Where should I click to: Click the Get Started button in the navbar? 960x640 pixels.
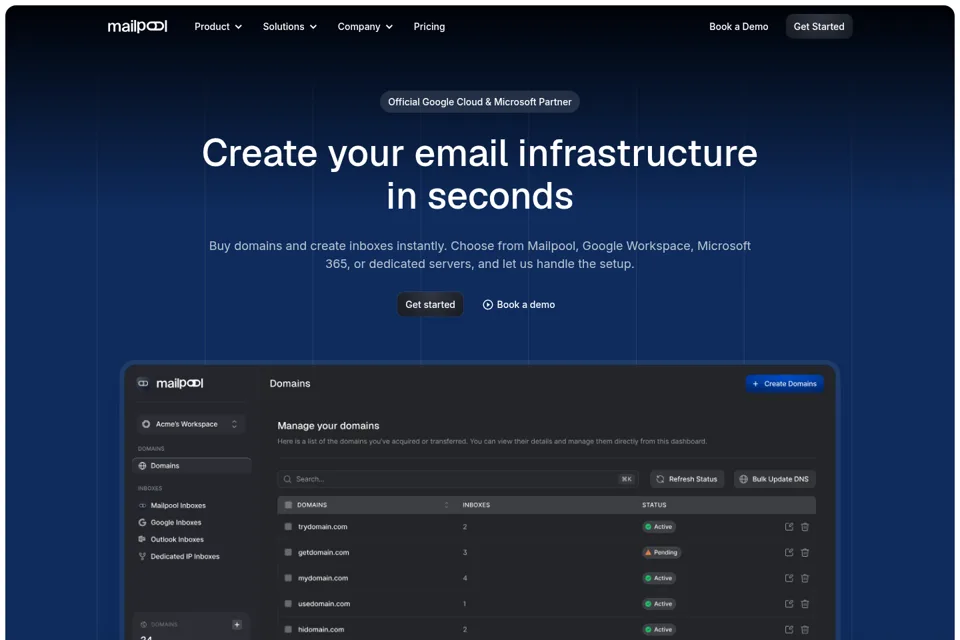tap(819, 26)
